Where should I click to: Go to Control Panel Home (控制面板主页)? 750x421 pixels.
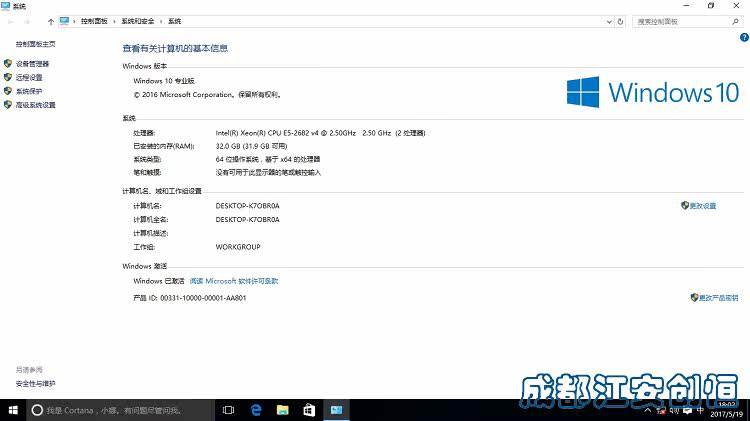35,44
